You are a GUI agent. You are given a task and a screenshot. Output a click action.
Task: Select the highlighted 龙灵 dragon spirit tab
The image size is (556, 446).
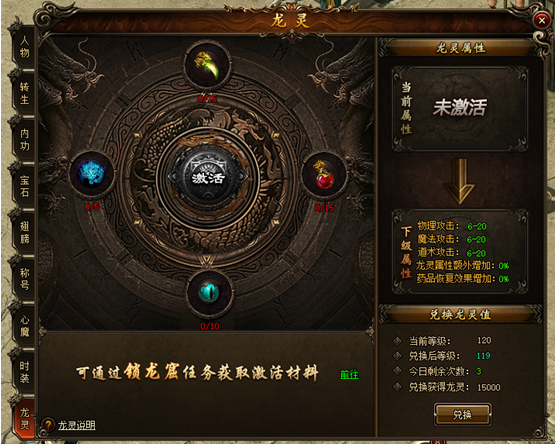pos(23,419)
